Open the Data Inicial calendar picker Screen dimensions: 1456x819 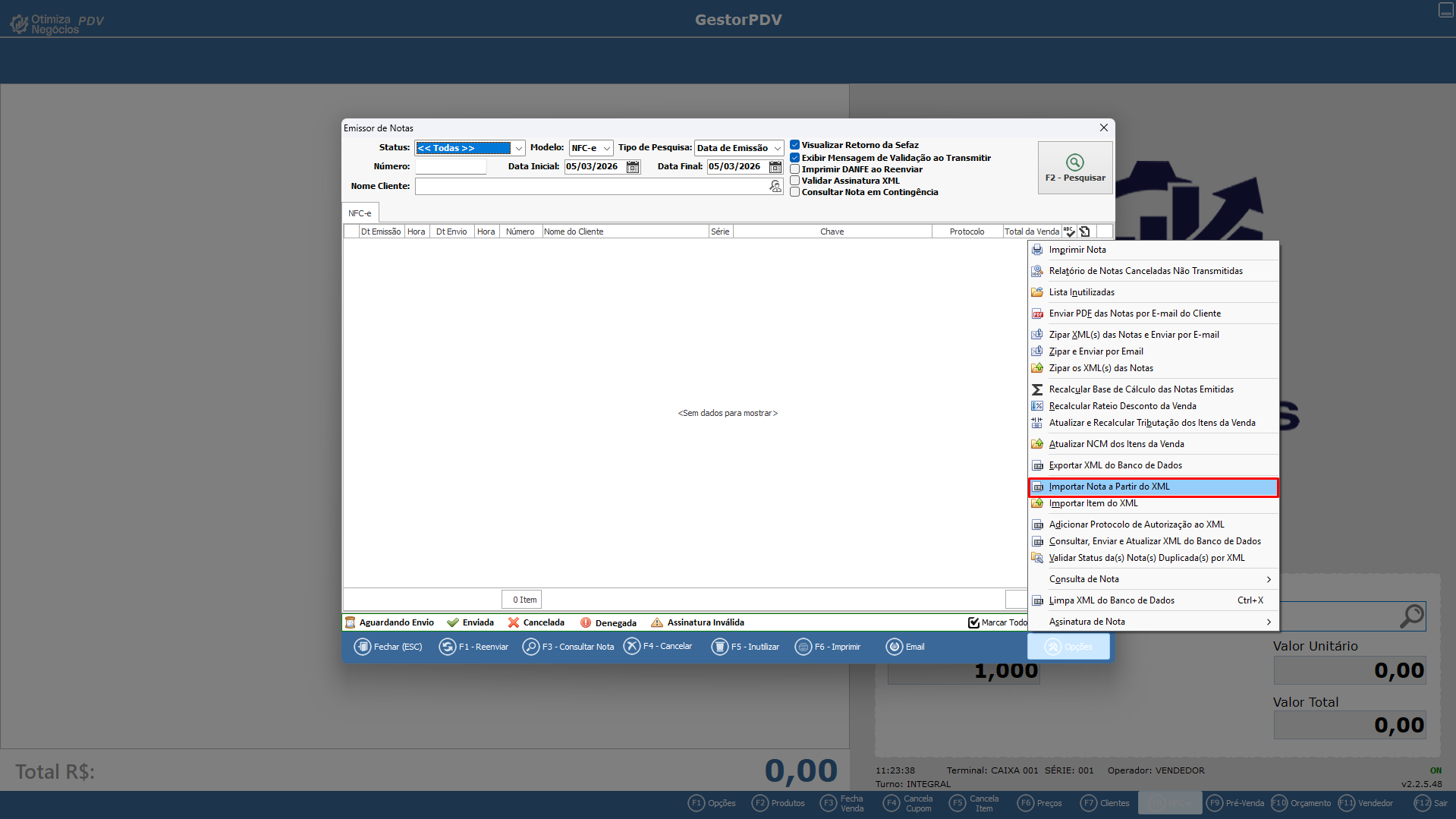(633, 167)
